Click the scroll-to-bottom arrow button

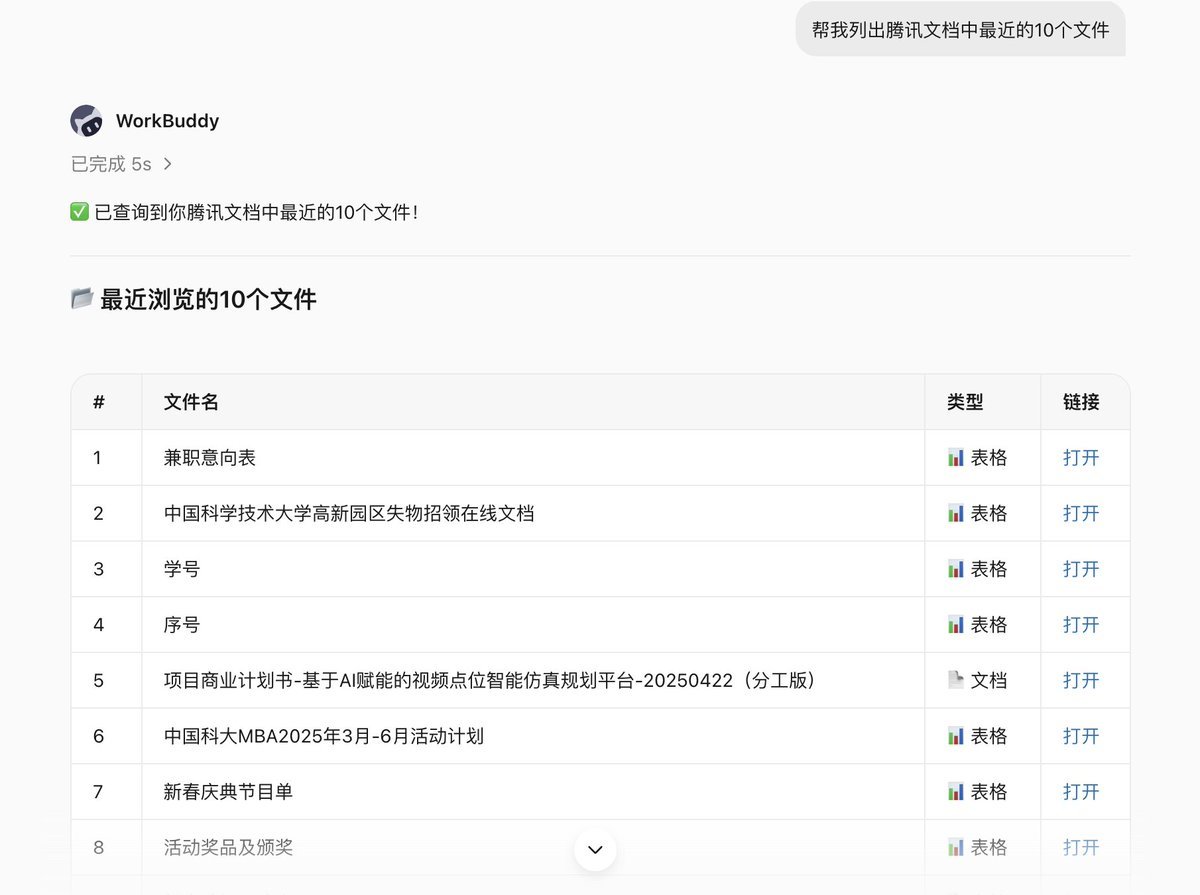(x=595, y=849)
